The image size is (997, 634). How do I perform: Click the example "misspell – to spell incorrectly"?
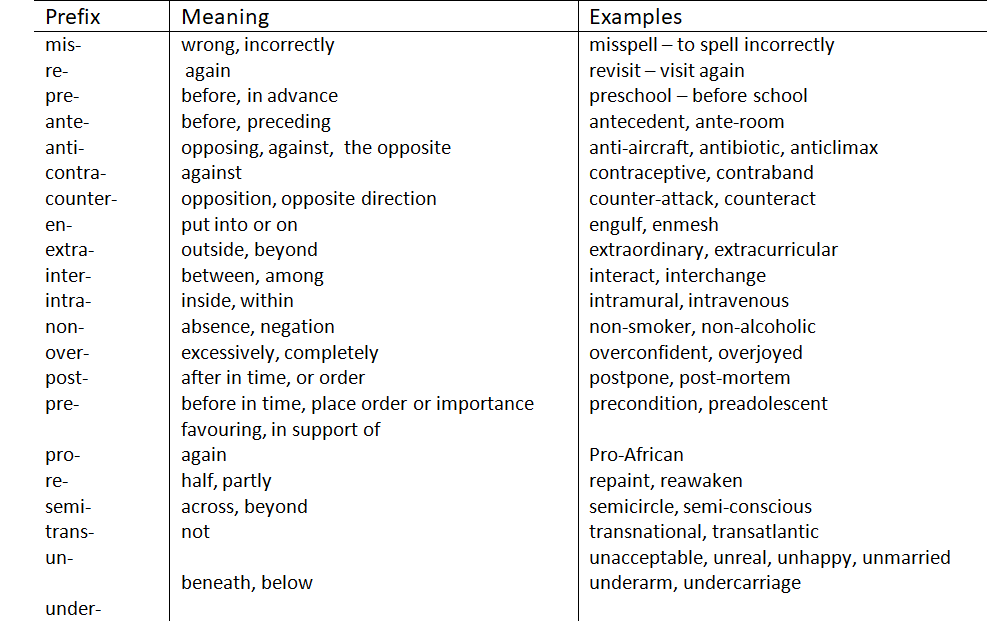(711, 45)
